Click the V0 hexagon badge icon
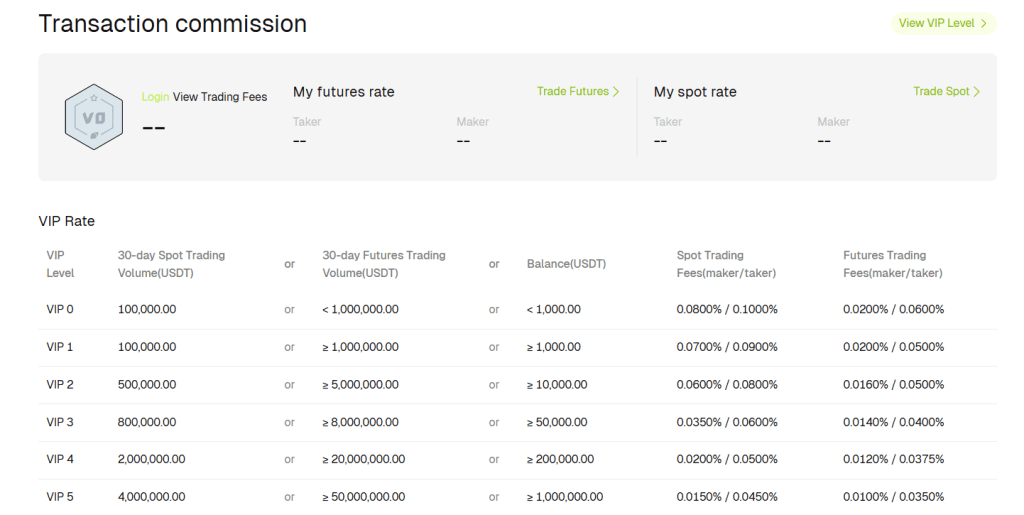Screen dimensions: 1024x515 (94, 117)
